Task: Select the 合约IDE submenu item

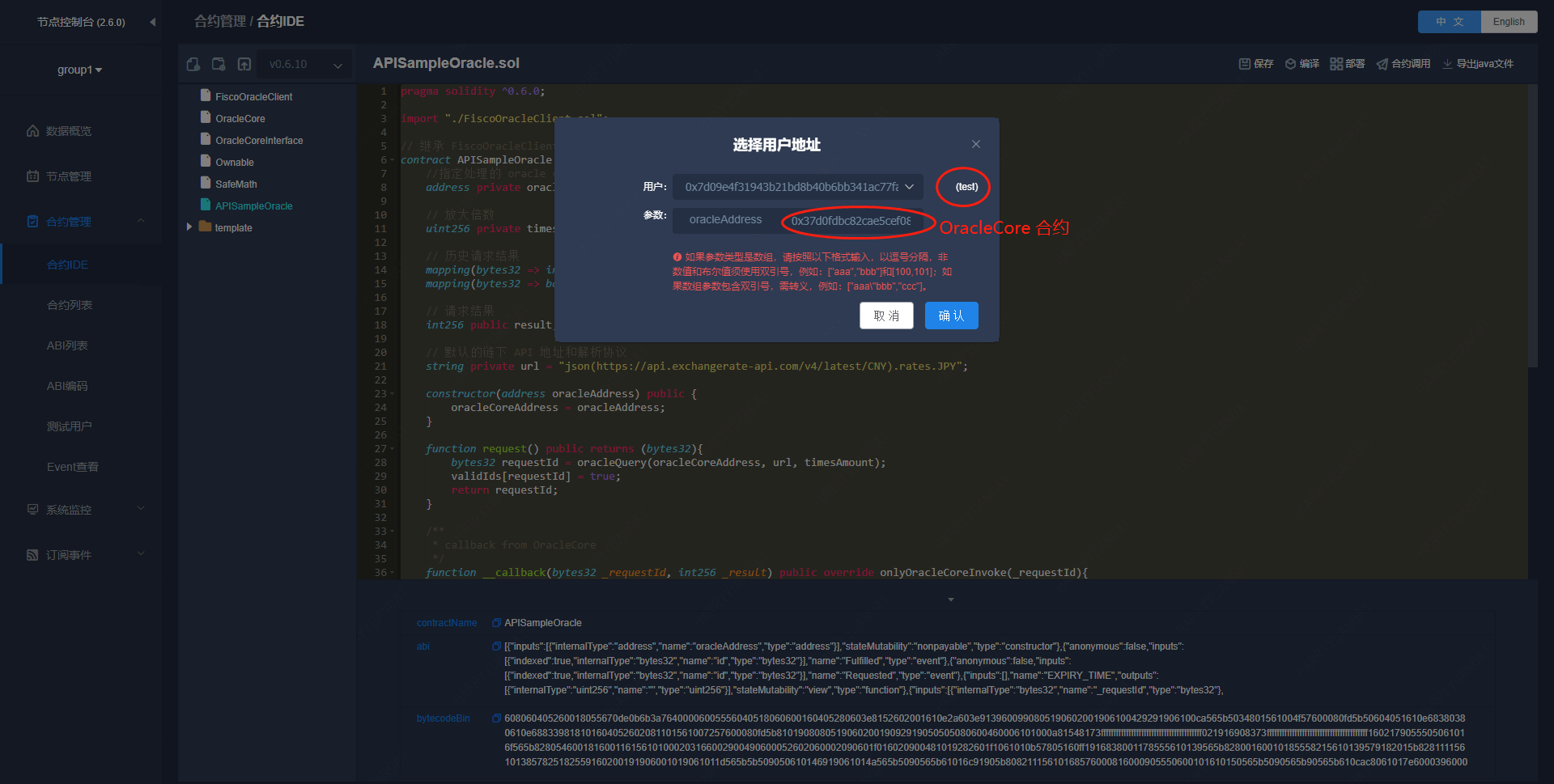Action: [68, 265]
